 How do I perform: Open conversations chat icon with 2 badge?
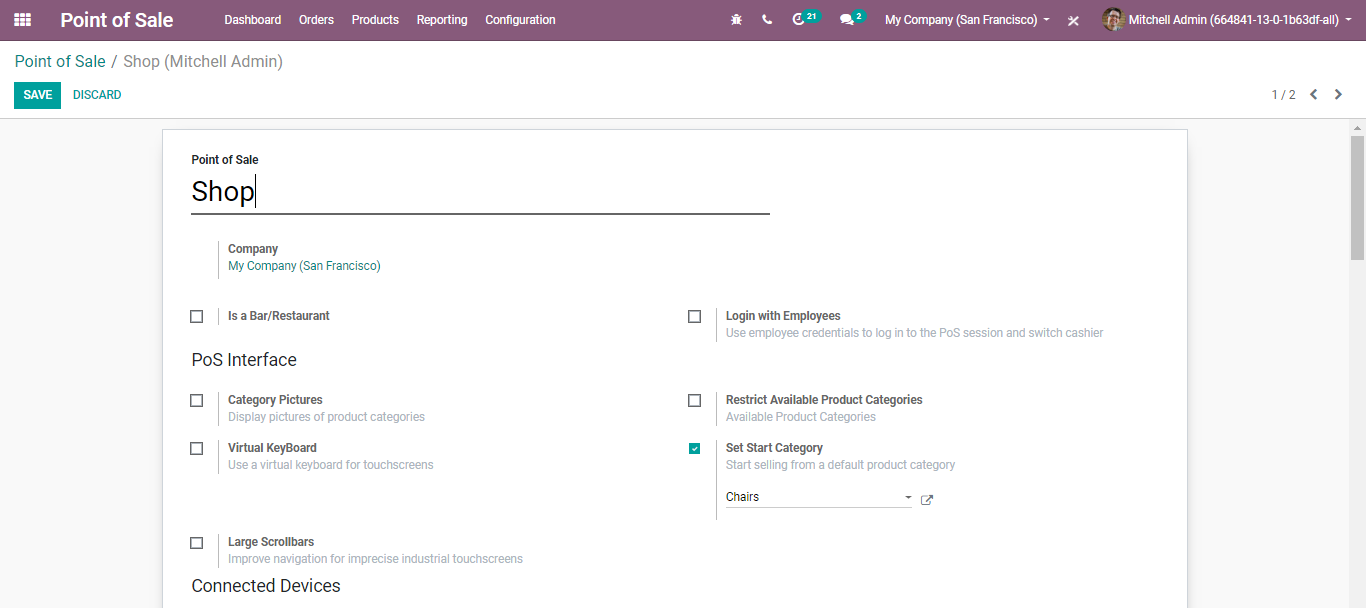(x=853, y=19)
